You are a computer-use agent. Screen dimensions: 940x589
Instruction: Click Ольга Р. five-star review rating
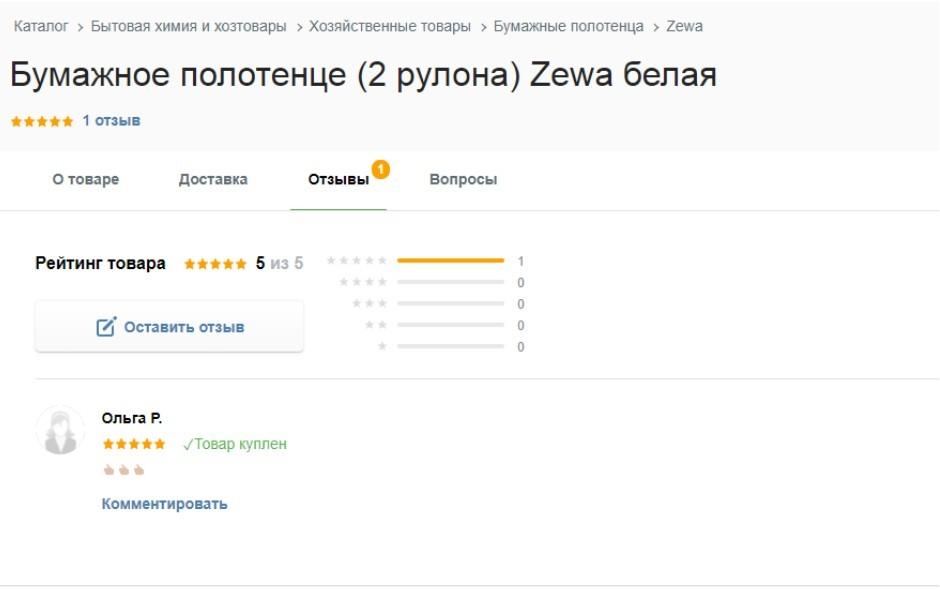tap(134, 444)
